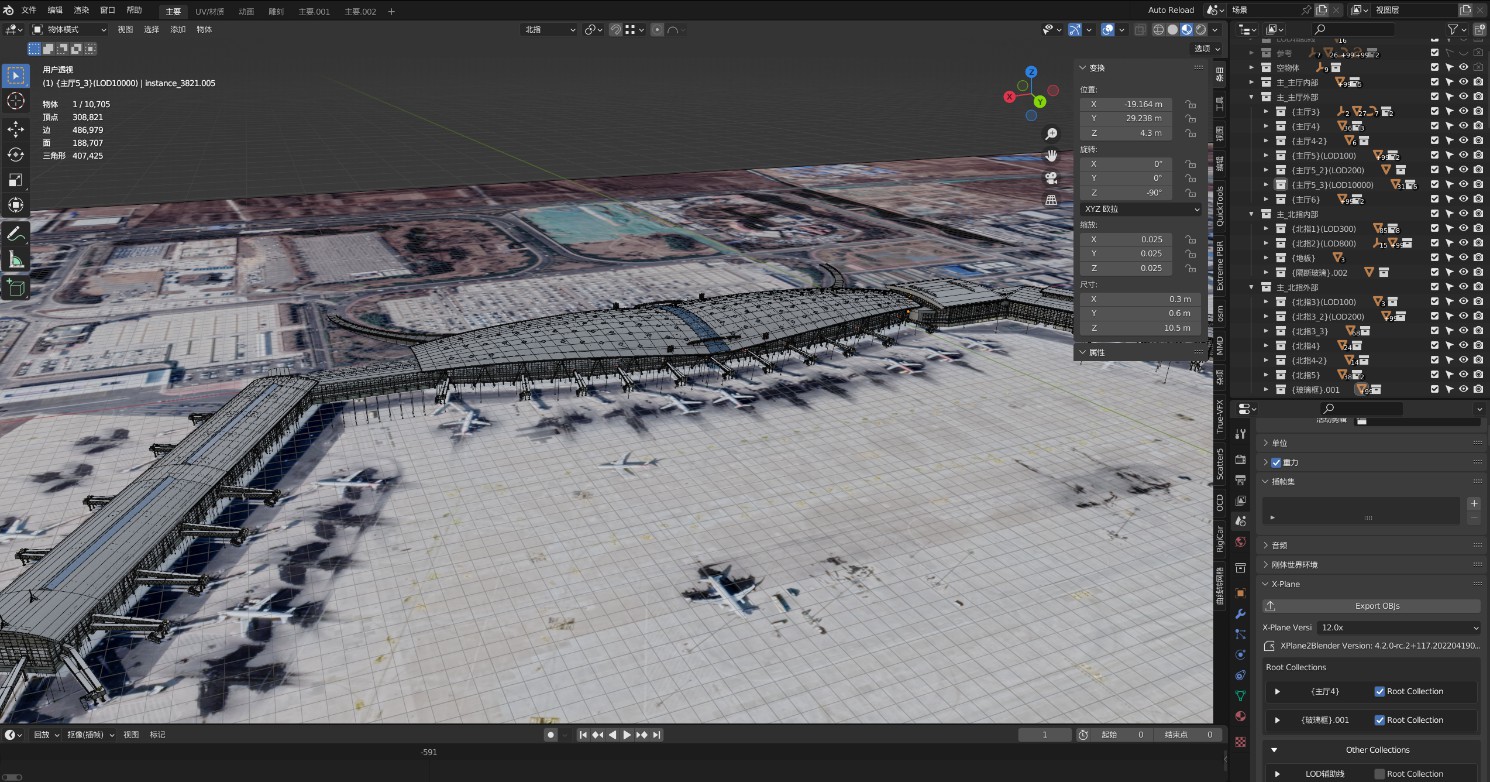Collapse the 主_北指内部 collection in outliner
Viewport: 1490px width, 782px height.
tap(1252, 214)
